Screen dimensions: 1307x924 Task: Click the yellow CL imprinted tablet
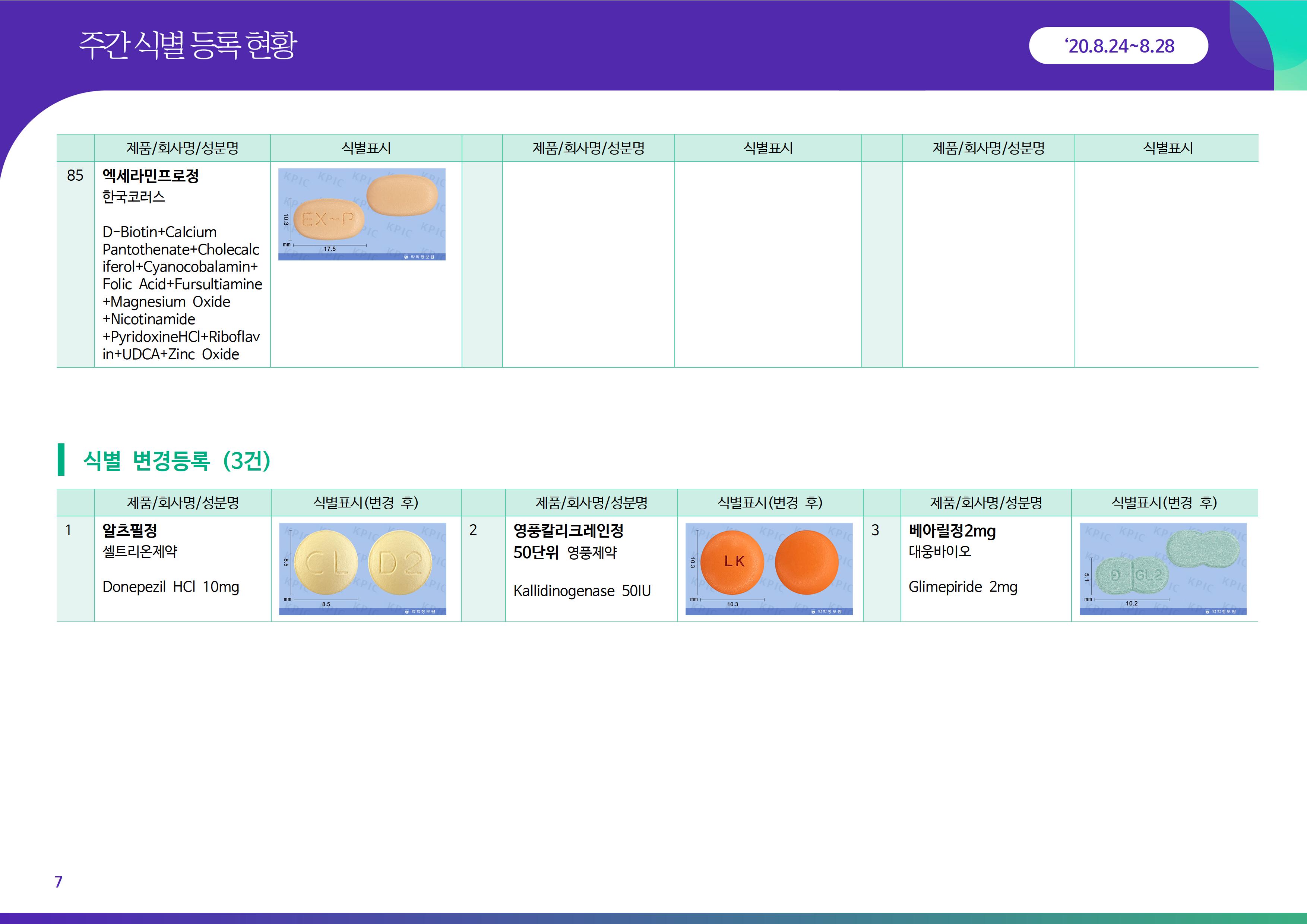click(x=326, y=563)
